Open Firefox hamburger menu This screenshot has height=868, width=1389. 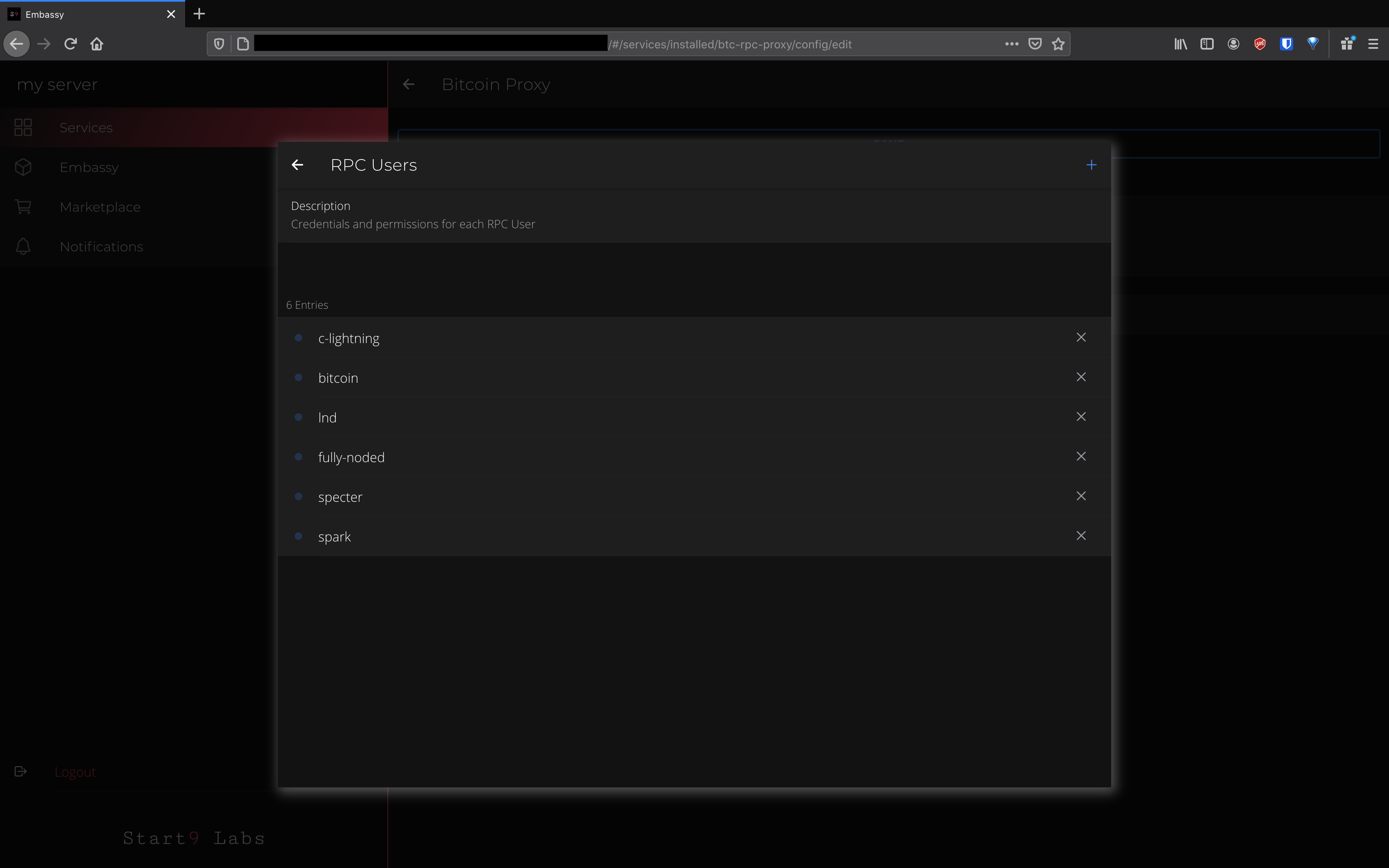[1373, 44]
